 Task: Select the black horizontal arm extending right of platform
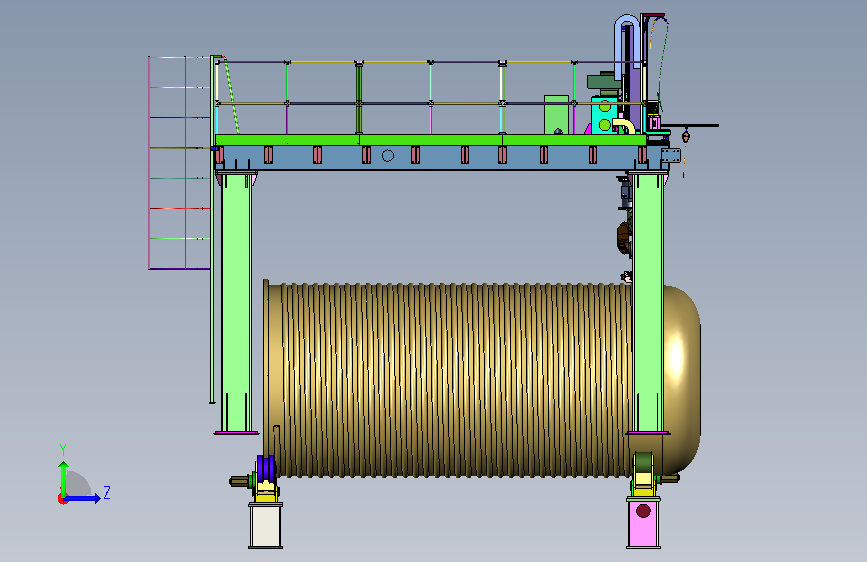coord(690,126)
